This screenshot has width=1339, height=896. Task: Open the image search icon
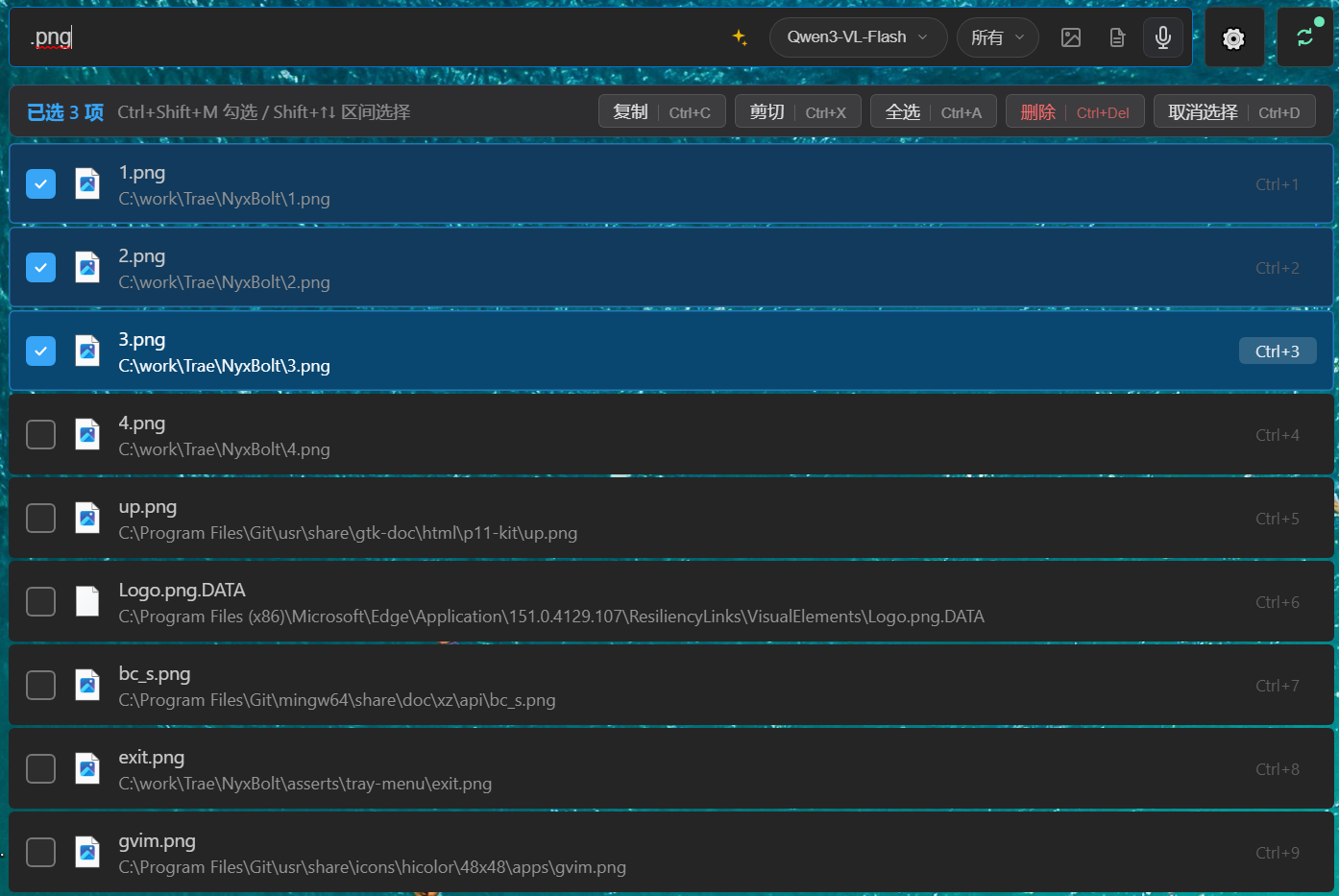[1071, 37]
